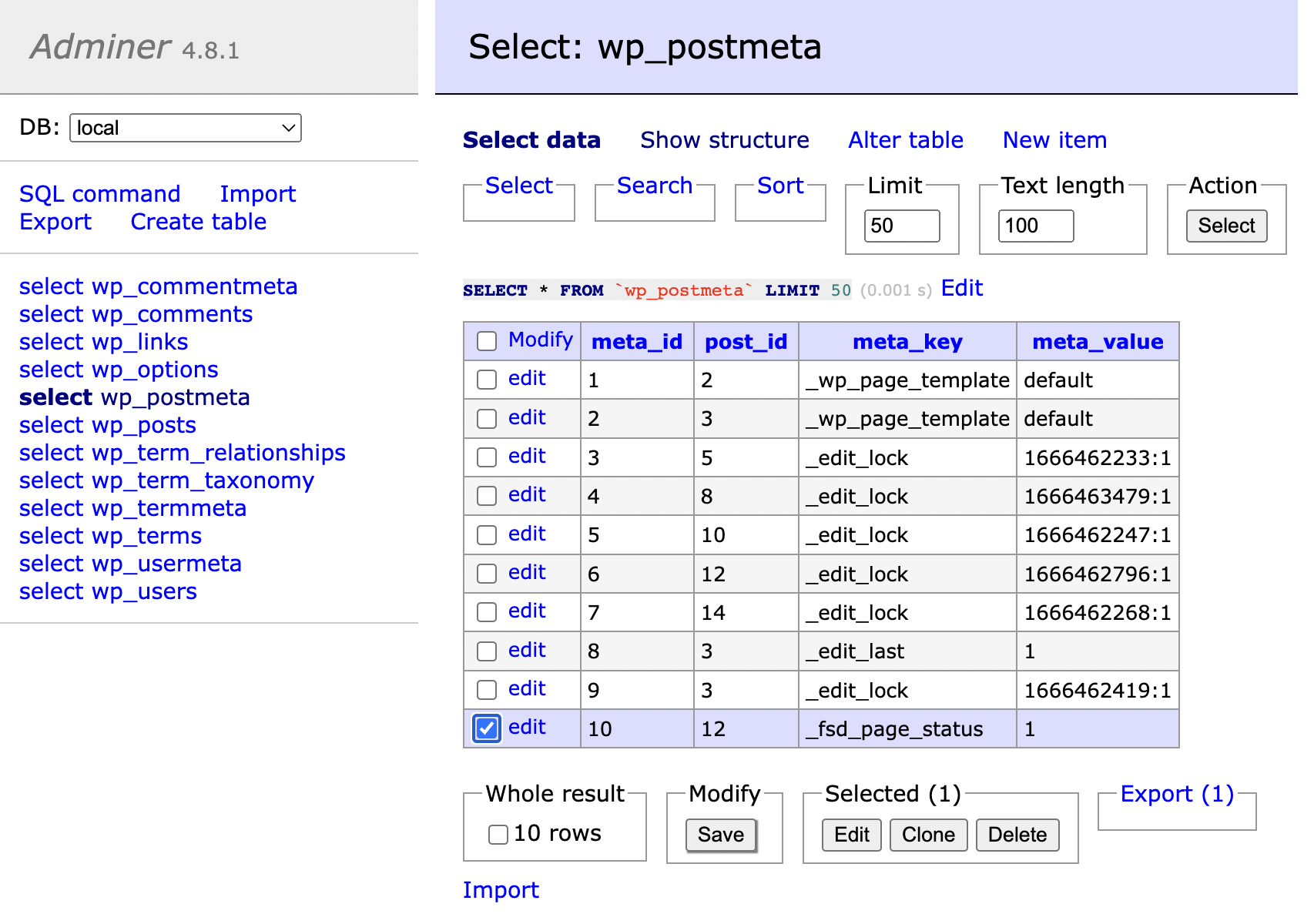Open SQL command page
The width and height of the screenshot is (1314, 924).
pyautogui.click(x=99, y=194)
